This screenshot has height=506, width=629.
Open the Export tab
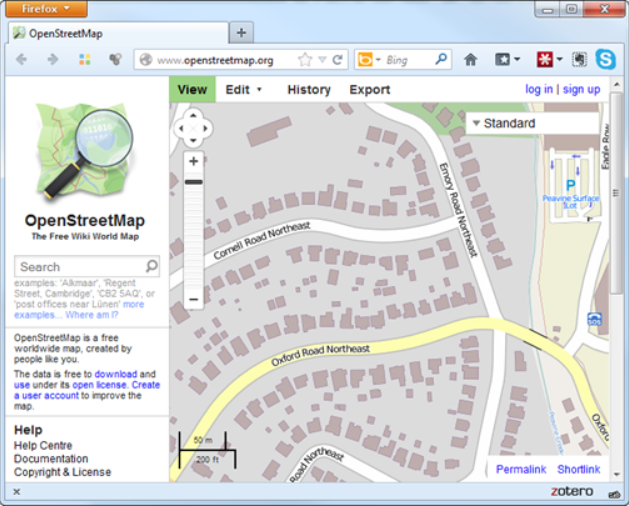click(x=369, y=89)
